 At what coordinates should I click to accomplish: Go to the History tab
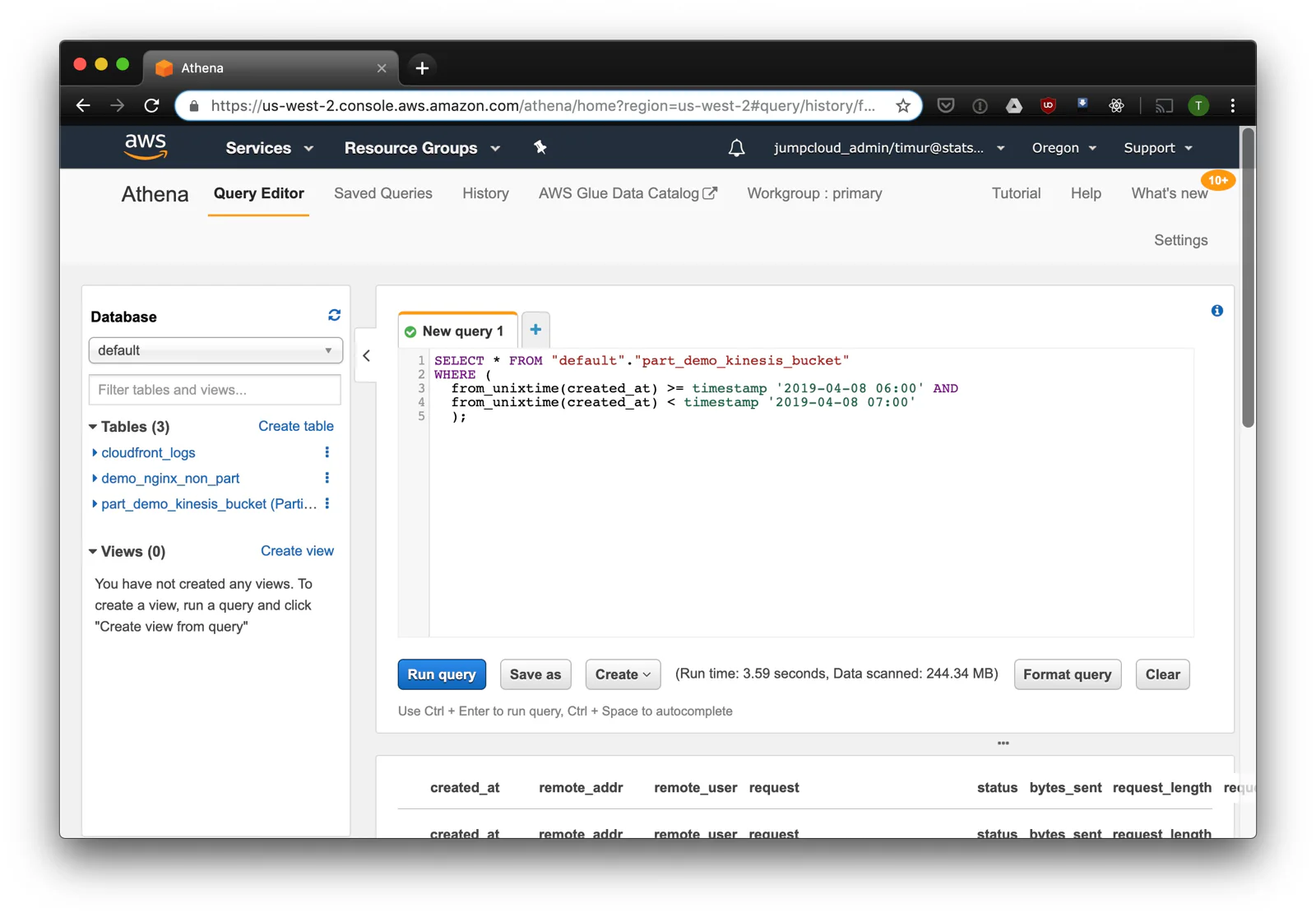point(485,193)
